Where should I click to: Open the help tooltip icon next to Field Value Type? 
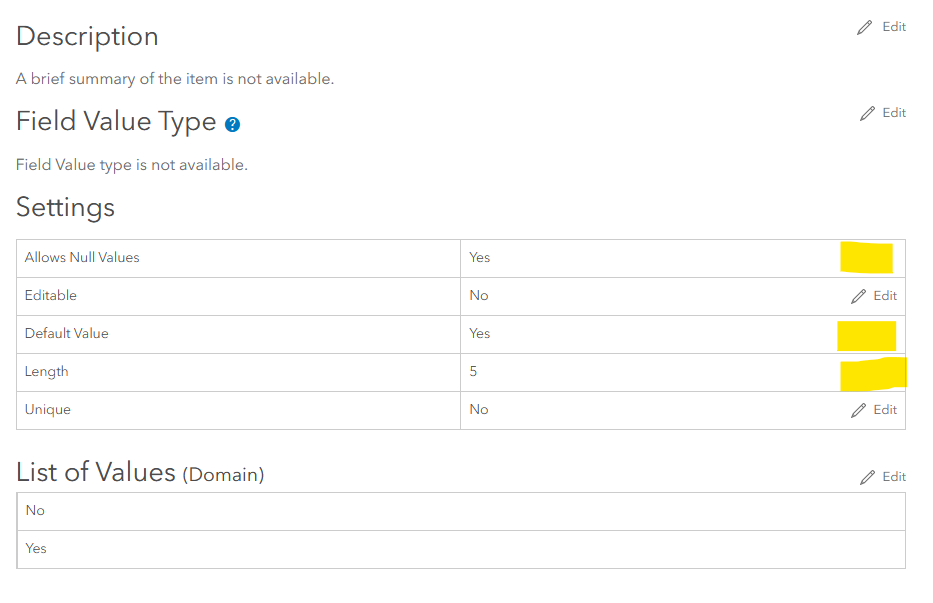point(232,124)
